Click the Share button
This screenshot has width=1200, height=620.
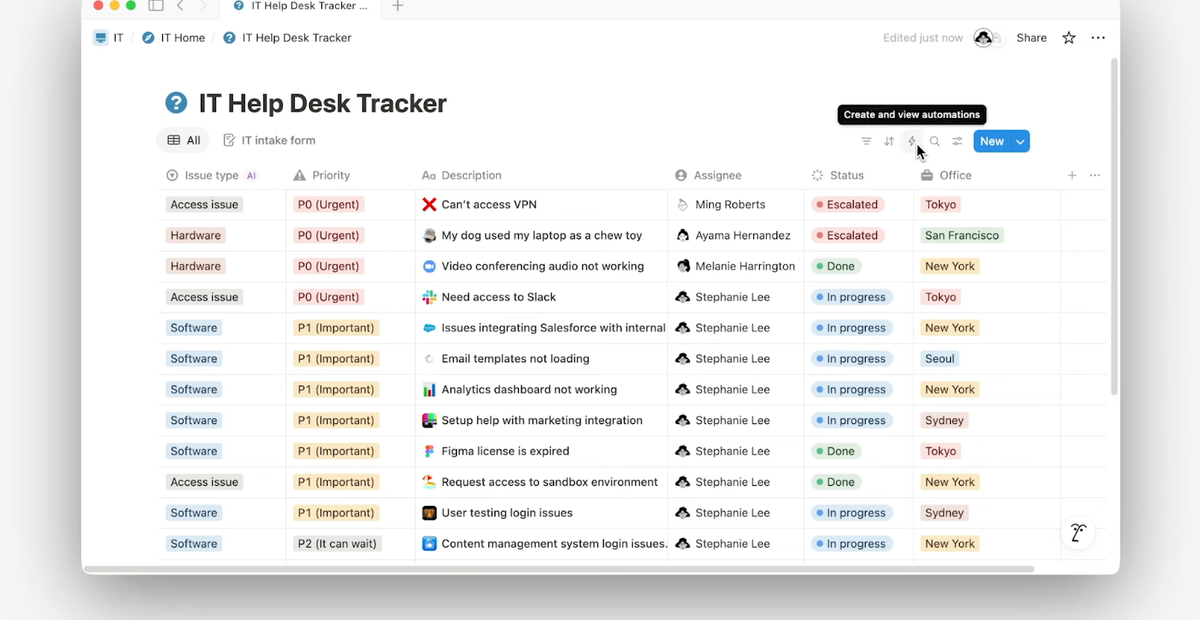point(1031,37)
